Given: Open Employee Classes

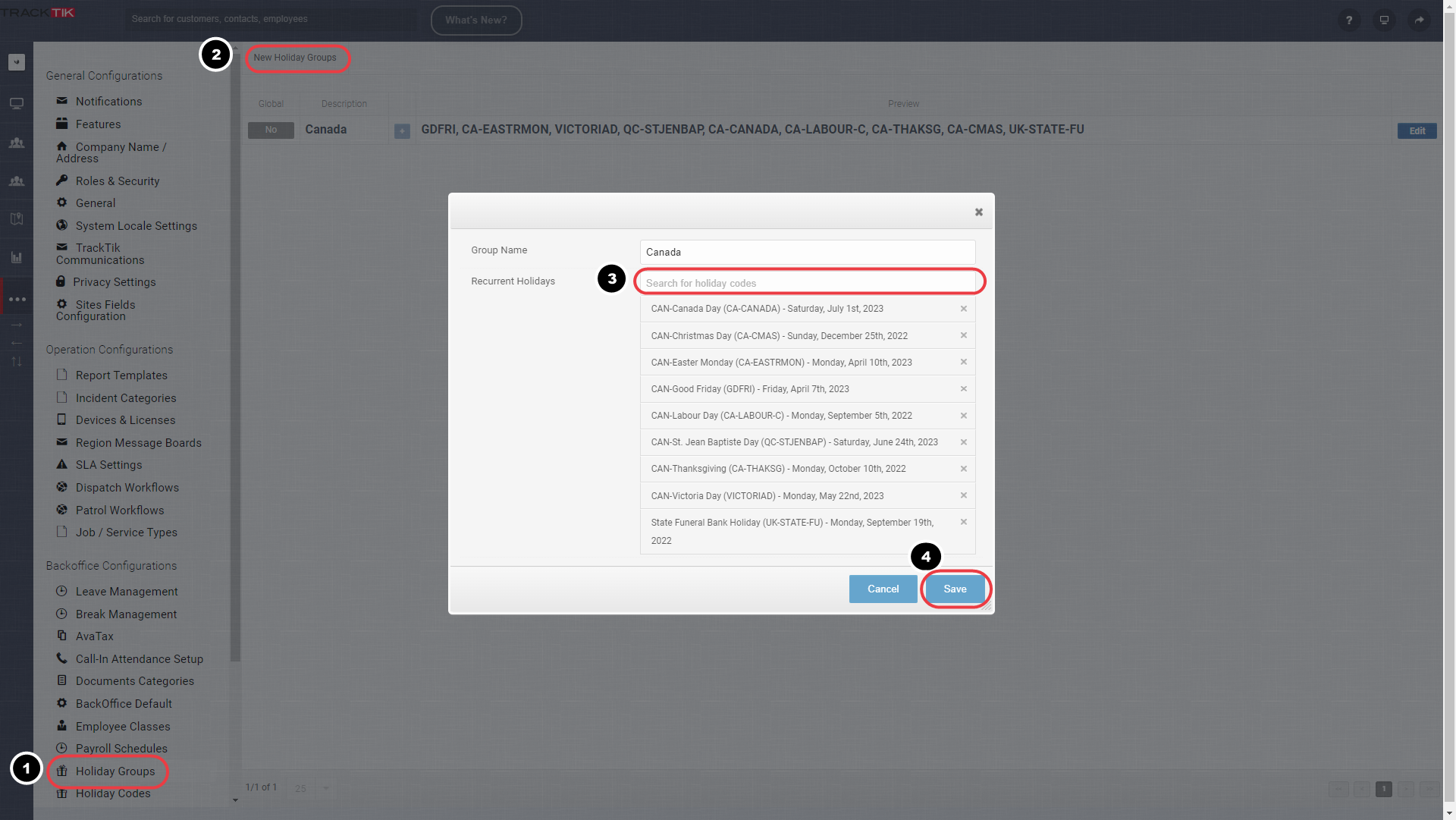Looking at the screenshot, I should (123, 727).
